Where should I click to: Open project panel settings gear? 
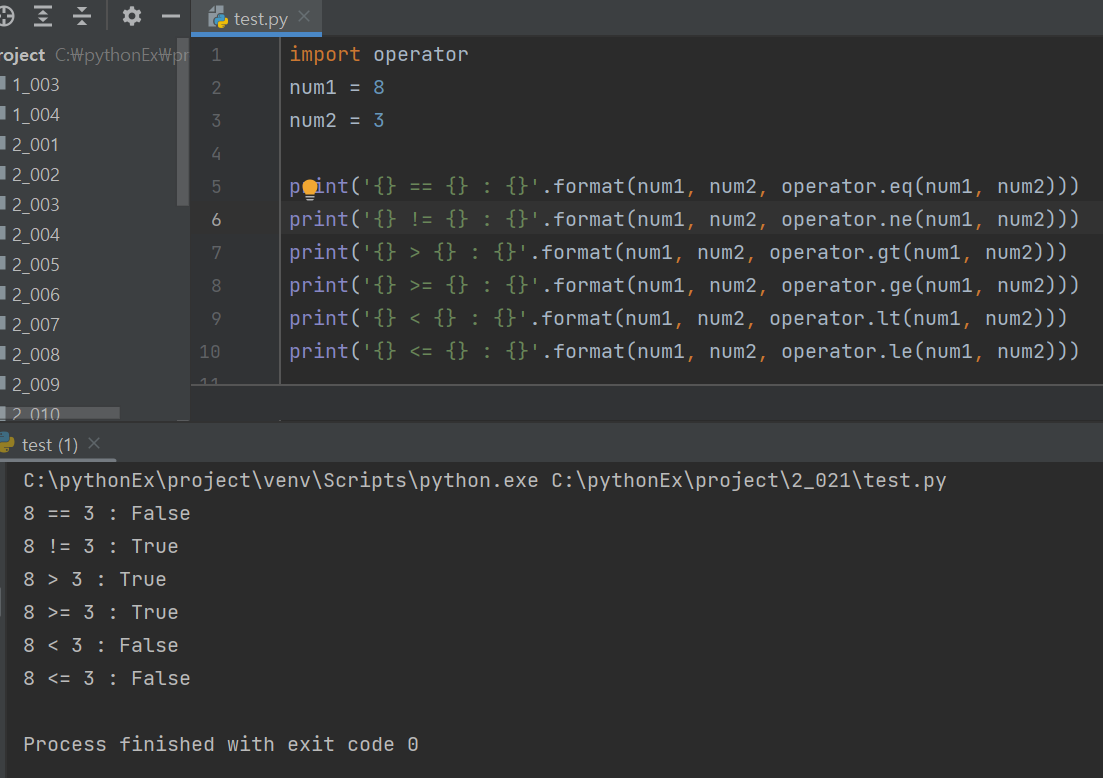pos(132,15)
